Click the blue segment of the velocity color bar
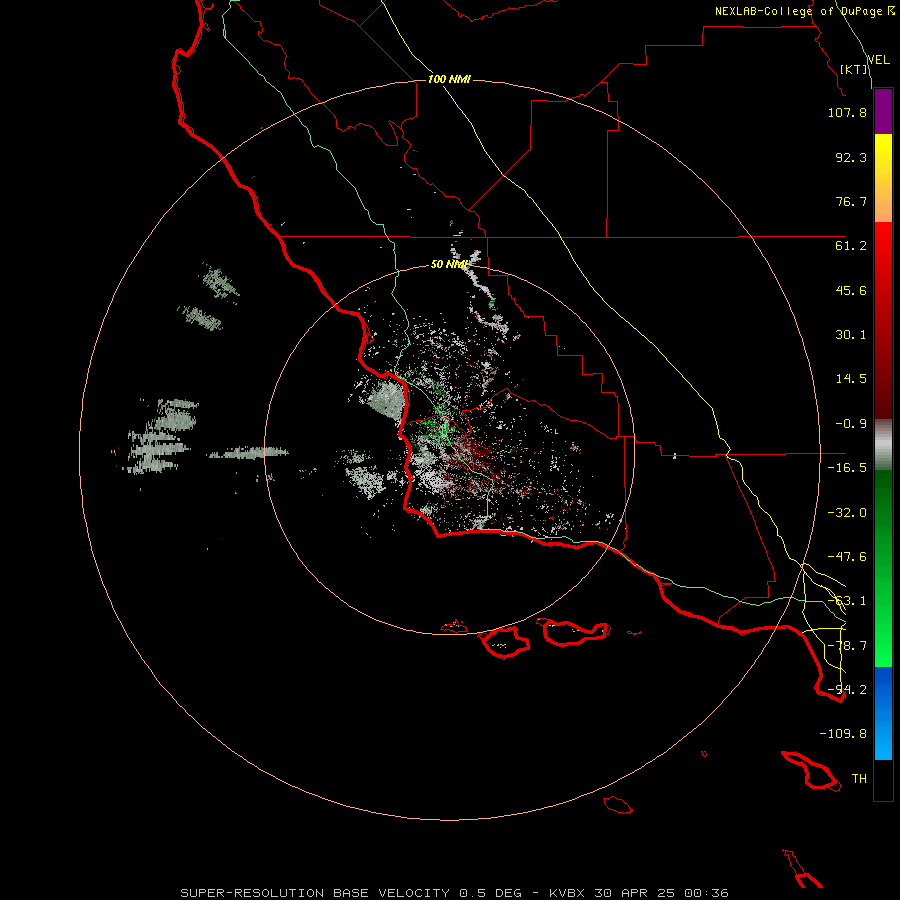This screenshot has width=900, height=900. [x=883, y=713]
